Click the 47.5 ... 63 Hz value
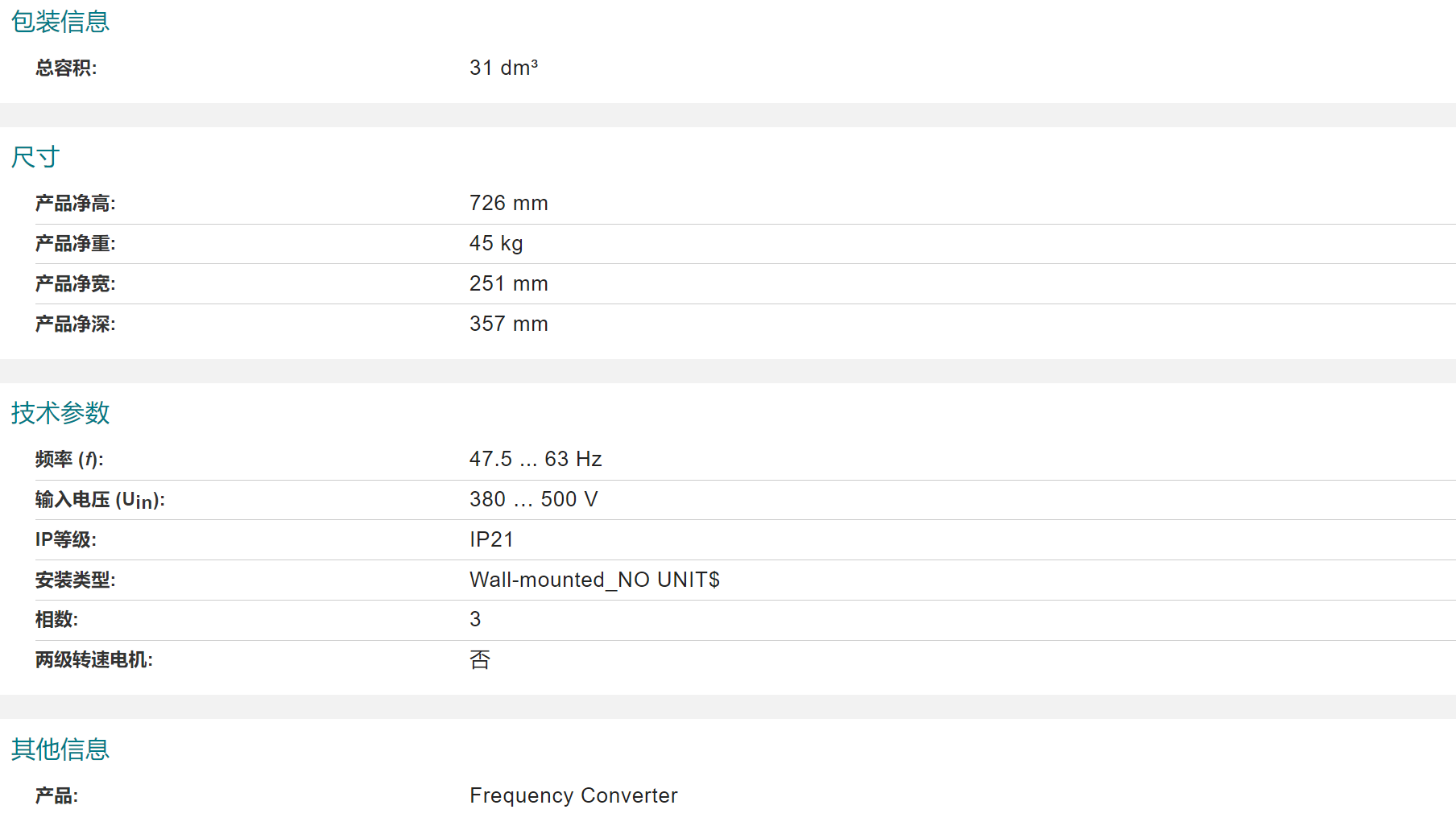This screenshot has width=1456, height=830. coord(536,459)
